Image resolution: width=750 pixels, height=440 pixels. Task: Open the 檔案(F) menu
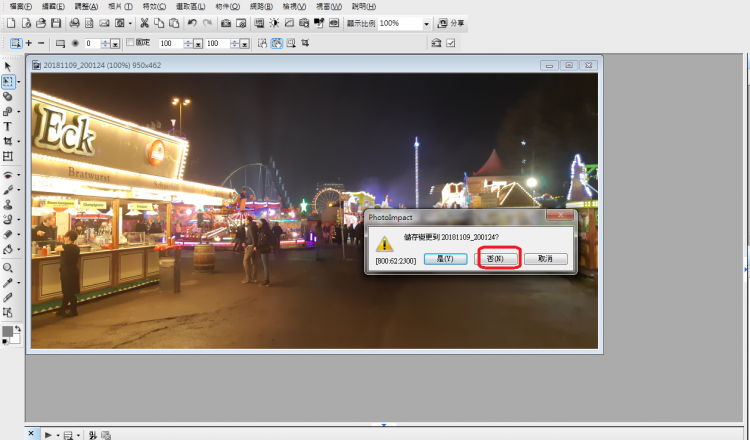[18, 7]
